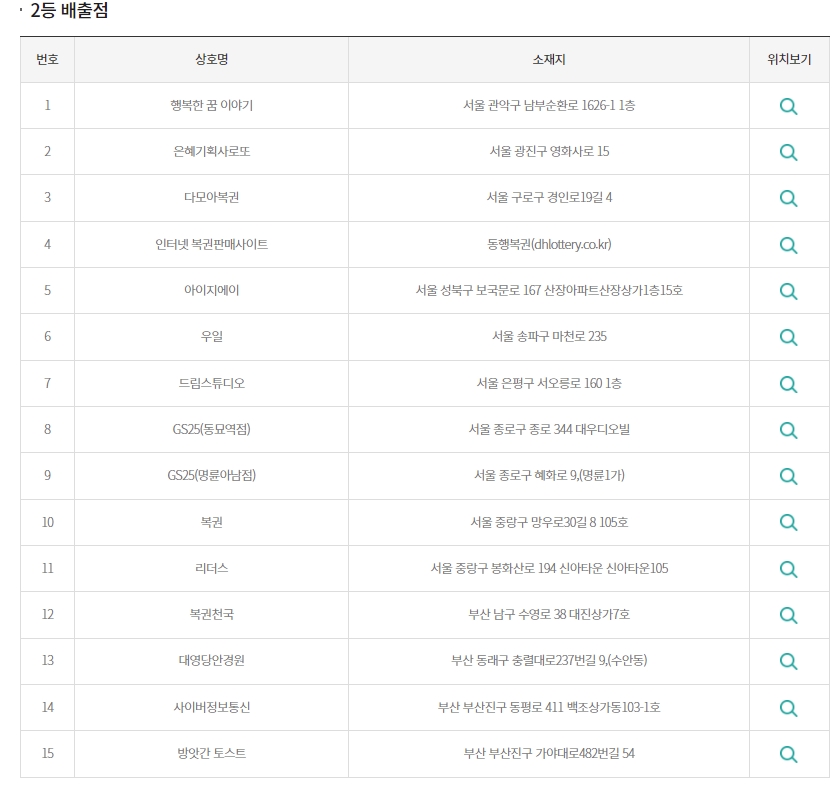The width and height of the screenshot is (838, 787).
Task: Click store name 방앗간 토스트
Action: [x=212, y=753]
